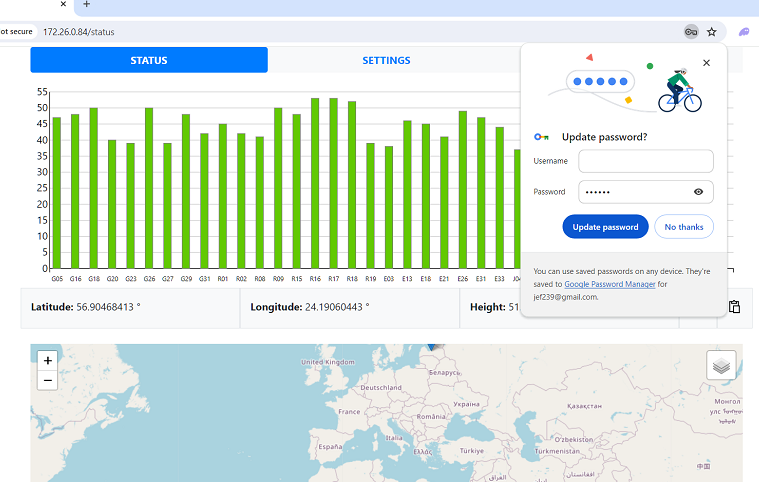Dismiss with the No thanks button
This screenshot has height=482, width=759.
pos(683,227)
